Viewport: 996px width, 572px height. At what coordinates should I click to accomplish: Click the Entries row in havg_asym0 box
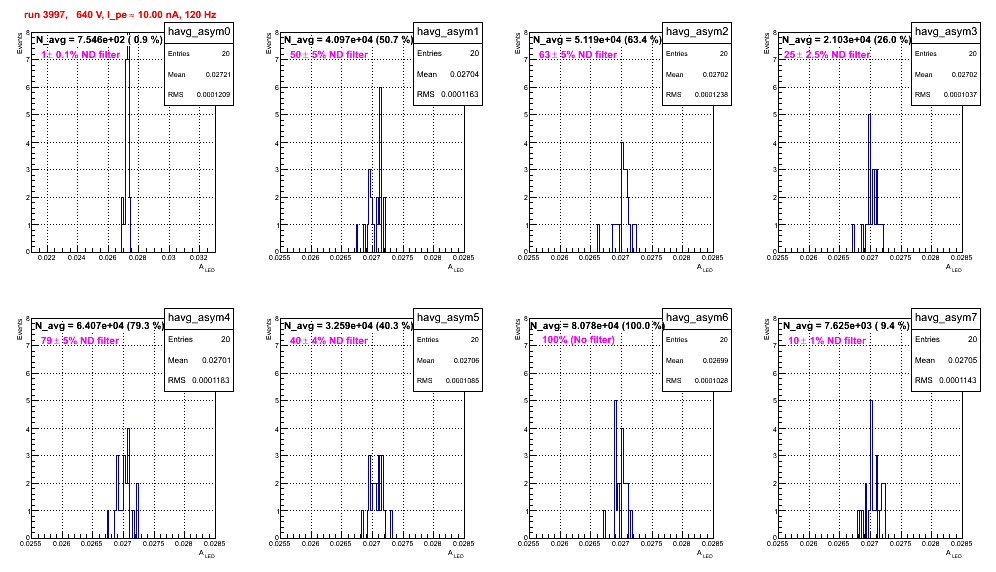199,54
